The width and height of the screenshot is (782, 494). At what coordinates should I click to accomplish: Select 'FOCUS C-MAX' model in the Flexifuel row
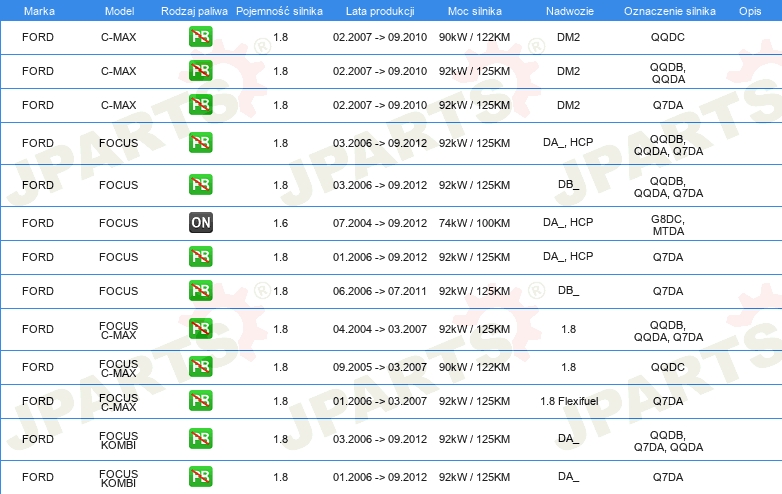tap(118, 402)
